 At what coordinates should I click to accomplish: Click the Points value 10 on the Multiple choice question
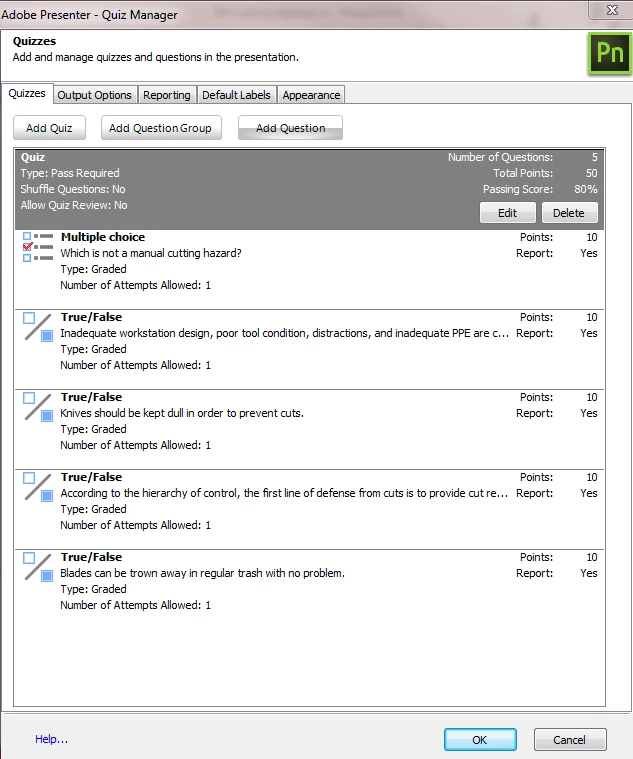592,237
